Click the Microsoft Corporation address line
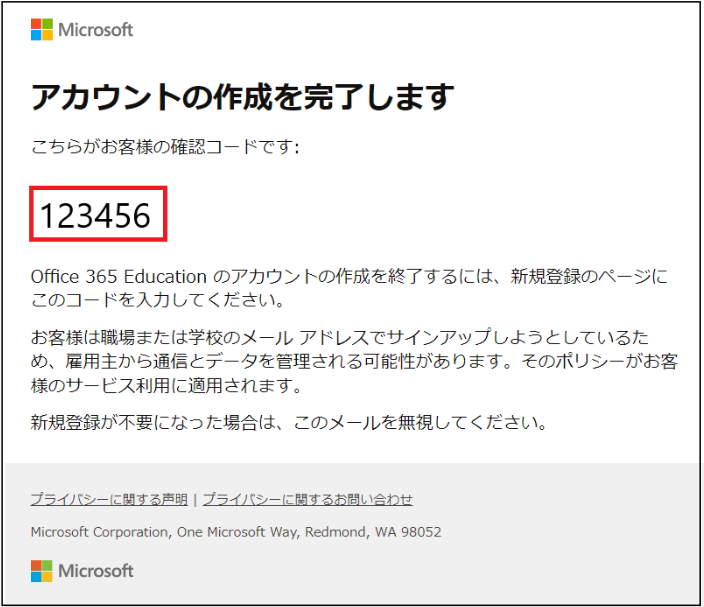Image resolution: width=704 pixels, height=607 pixels. (236, 532)
